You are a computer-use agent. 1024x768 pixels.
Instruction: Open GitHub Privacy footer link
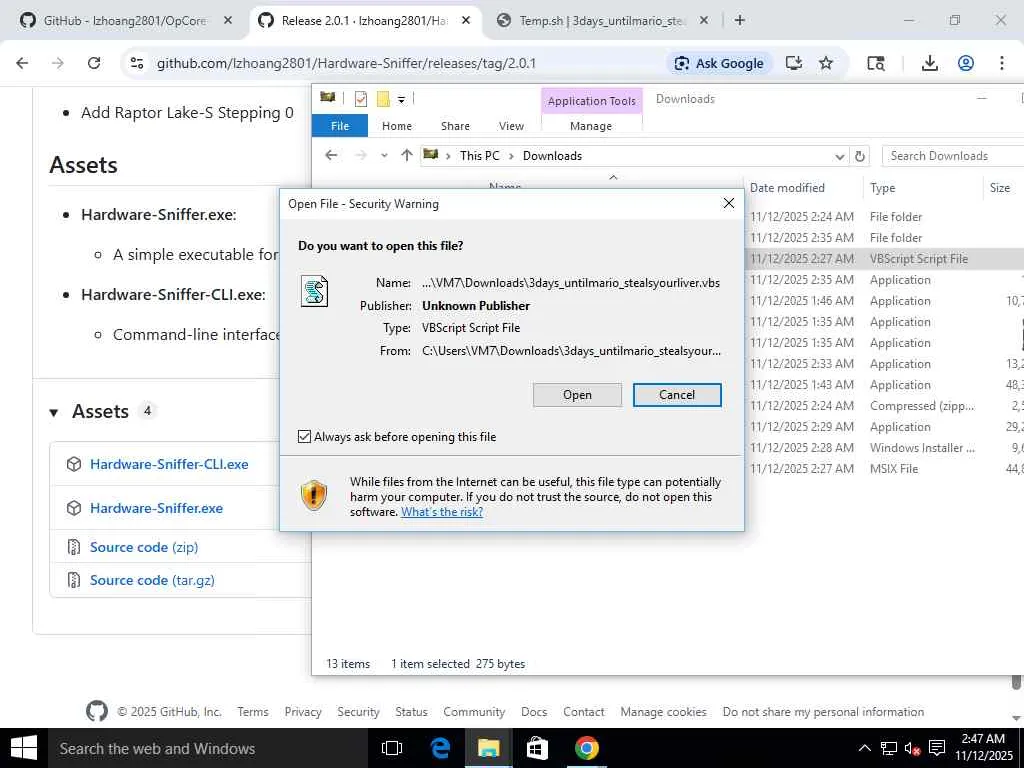(x=303, y=712)
